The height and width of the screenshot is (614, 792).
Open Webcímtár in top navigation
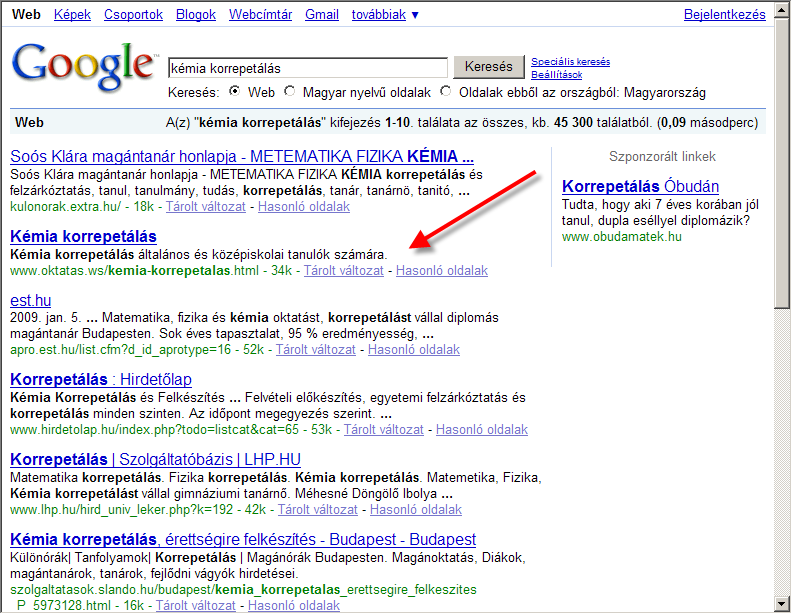coord(261,15)
